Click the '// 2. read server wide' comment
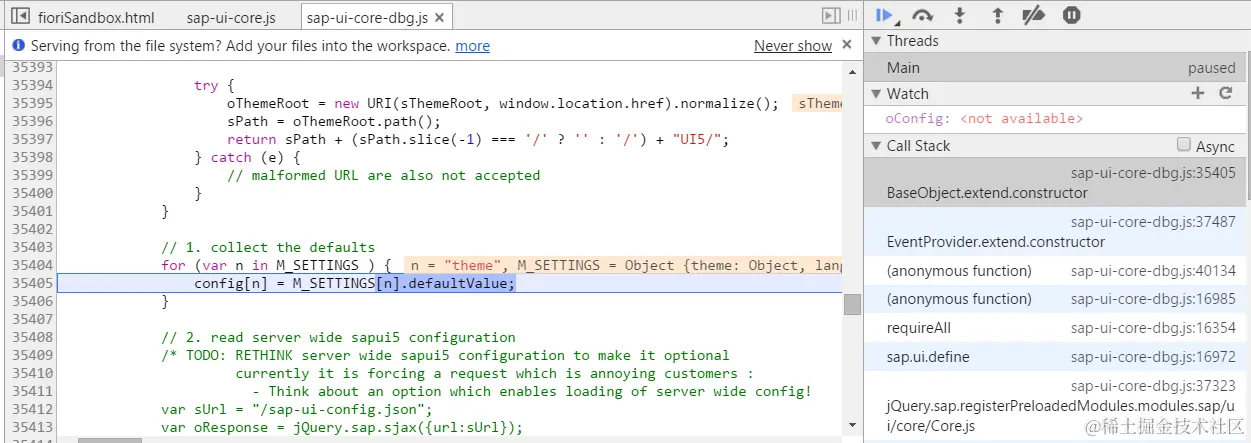The width and height of the screenshot is (1251, 443). pos(338,337)
